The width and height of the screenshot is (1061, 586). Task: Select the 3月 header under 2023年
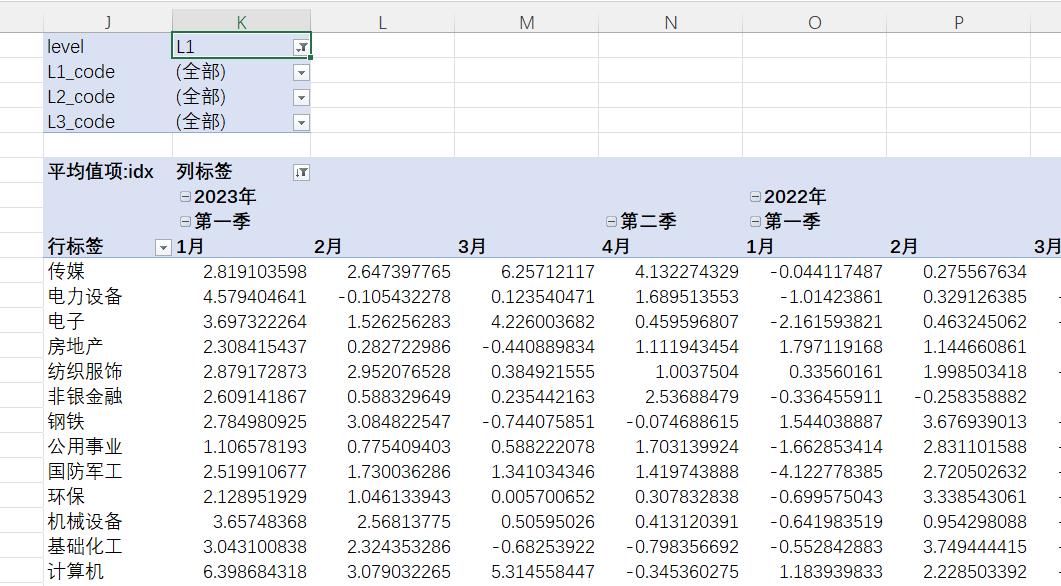526,246
